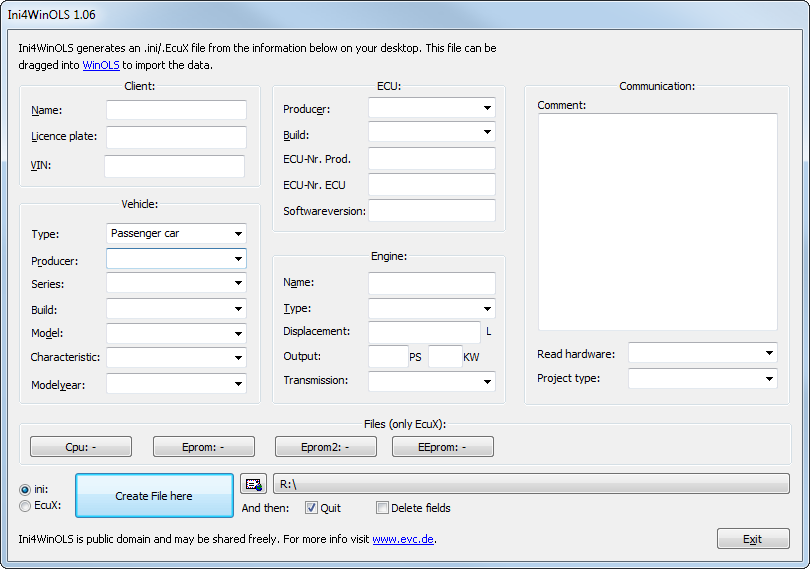This screenshot has width=810, height=569.
Task: Click the Engine Name input field
Action: click(x=432, y=283)
